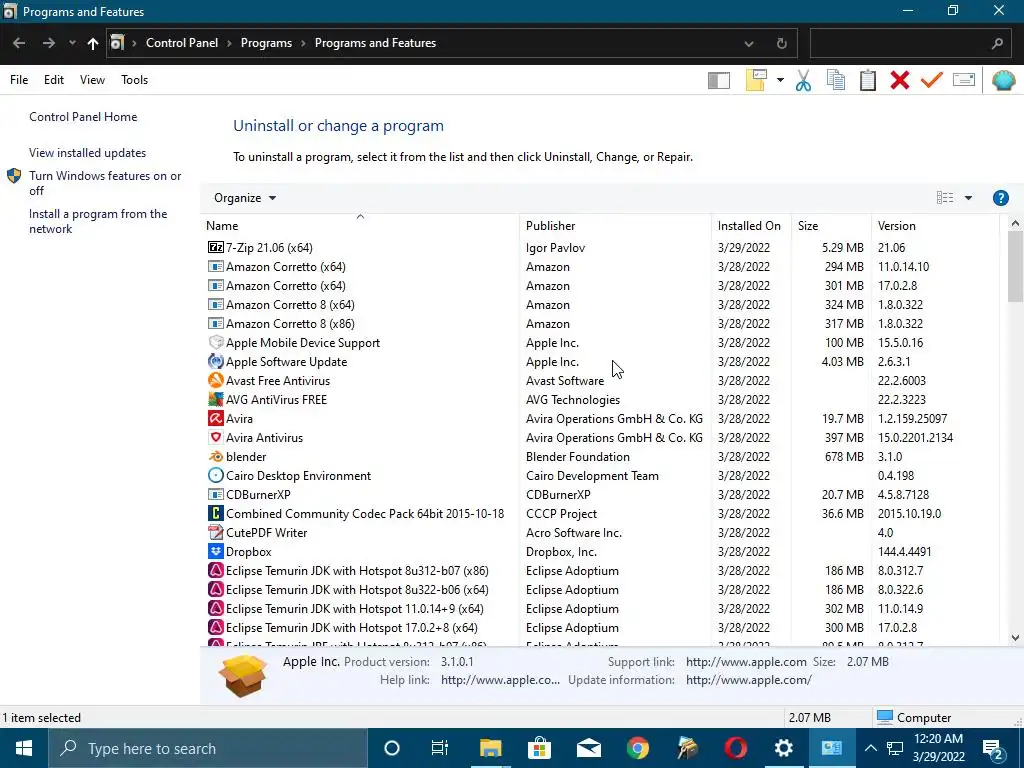Click Control Panel in the breadcrumb
The width and height of the screenshot is (1024, 768).
tap(182, 43)
